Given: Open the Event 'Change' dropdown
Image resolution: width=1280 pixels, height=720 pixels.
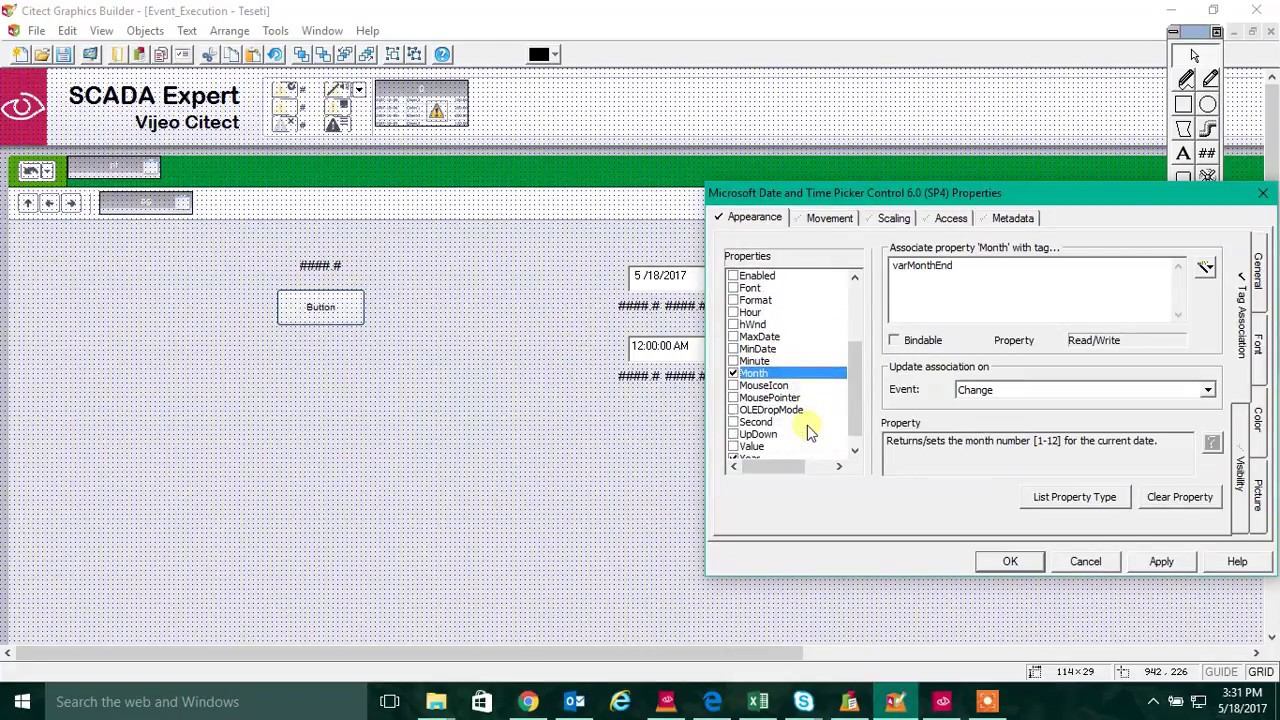Looking at the screenshot, I should tap(1208, 390).
